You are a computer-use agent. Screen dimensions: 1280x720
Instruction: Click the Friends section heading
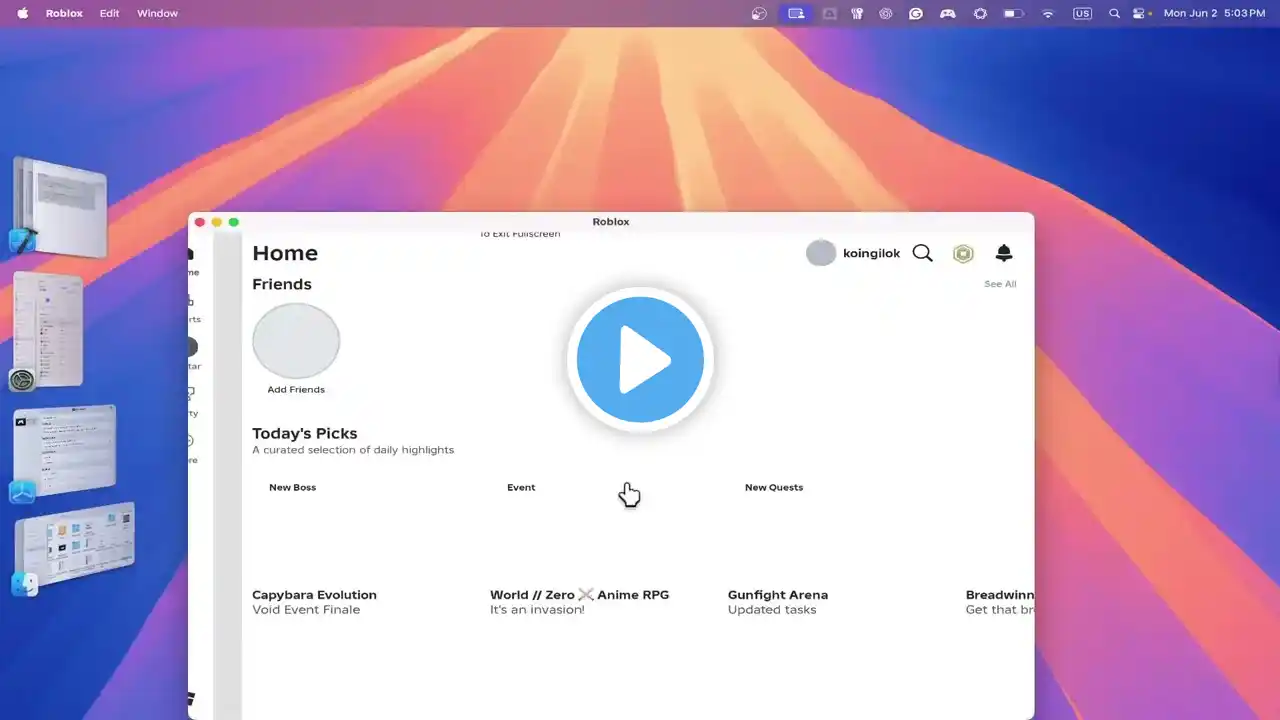282,284
